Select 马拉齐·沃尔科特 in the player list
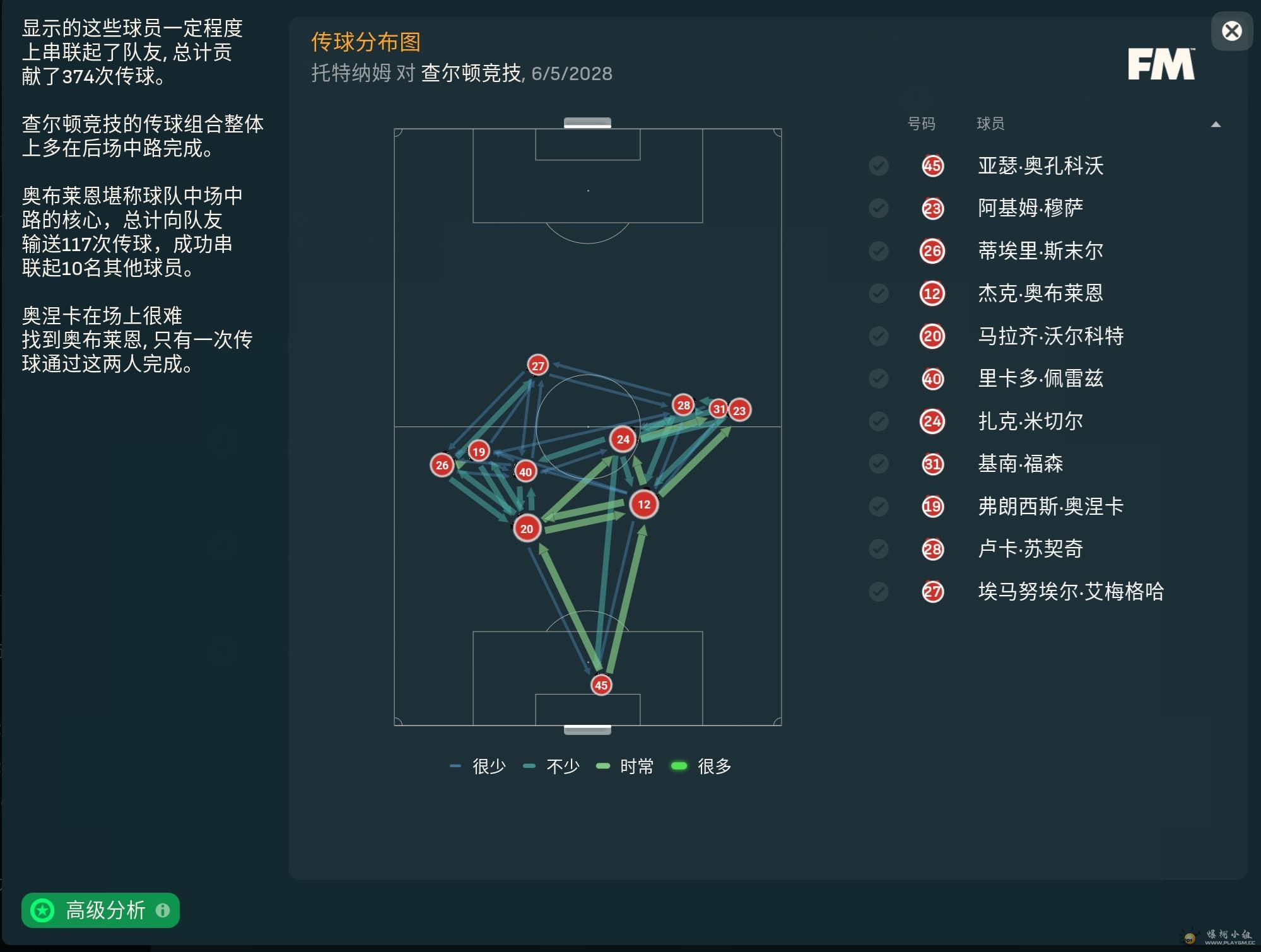Screen dimensions: 1261x952 (x=1050, y=336)
